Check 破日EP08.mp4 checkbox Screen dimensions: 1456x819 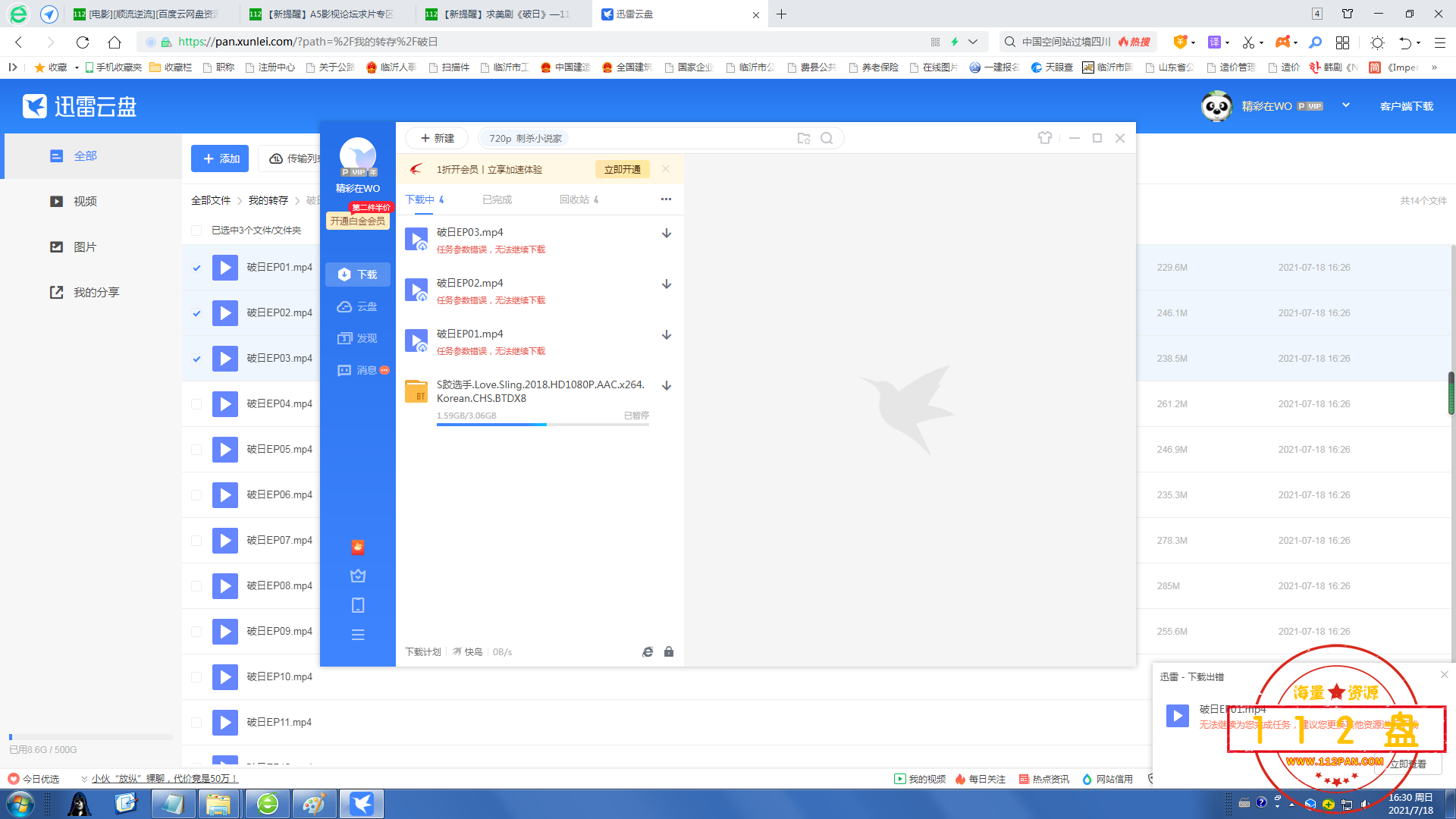coord(196,586)
